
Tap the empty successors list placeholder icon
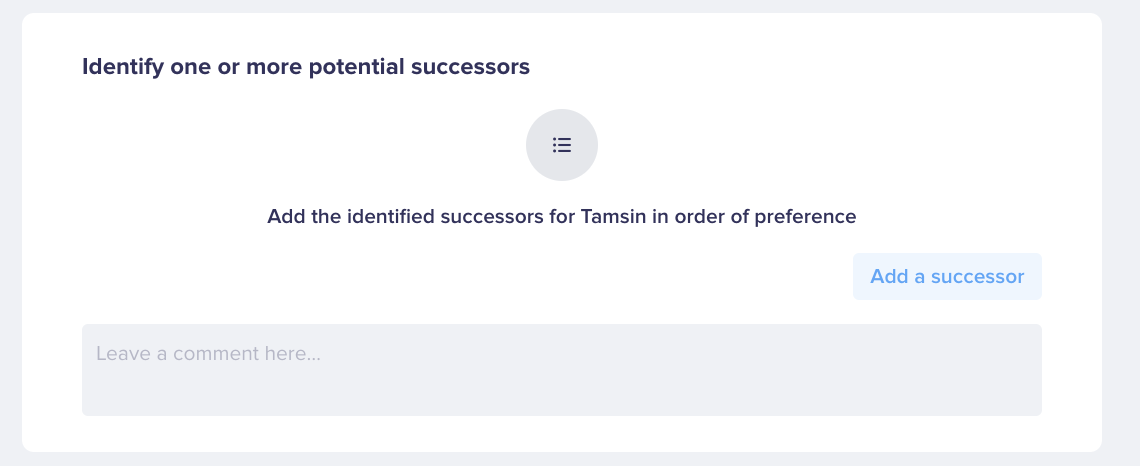(x=562, y=145)
